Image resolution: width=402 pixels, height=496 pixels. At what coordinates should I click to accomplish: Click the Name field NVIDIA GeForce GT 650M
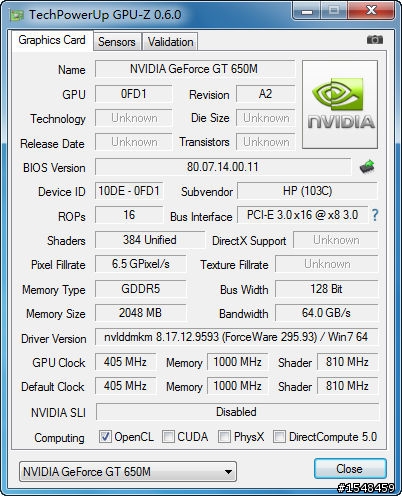pyautogui.click(x=195, y=69)
